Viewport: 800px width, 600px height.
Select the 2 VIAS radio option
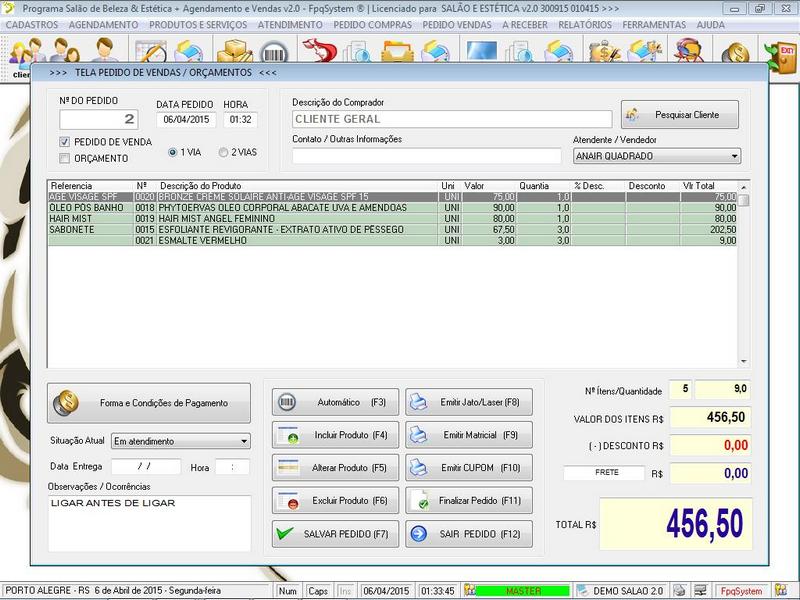tap(223, 152)
